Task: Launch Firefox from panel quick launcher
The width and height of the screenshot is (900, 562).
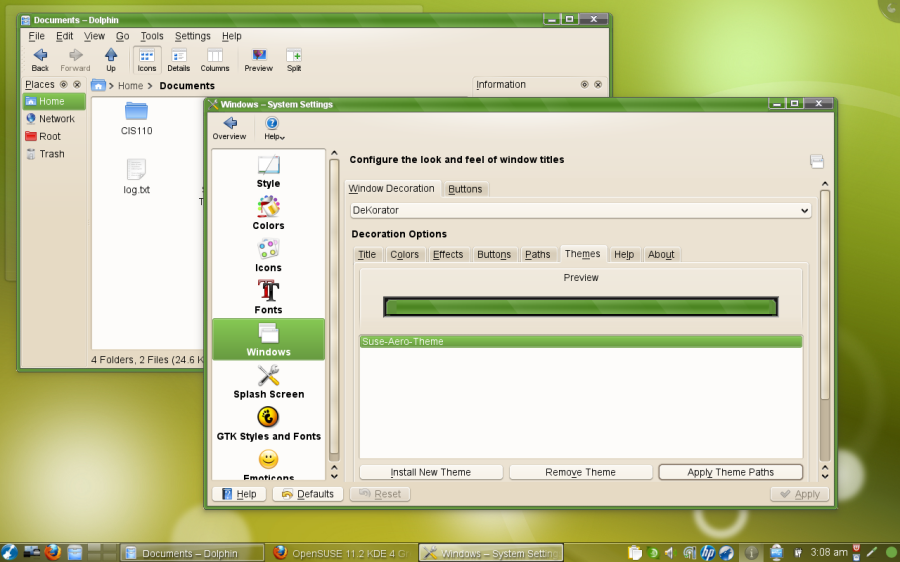Action: [53, 552]
